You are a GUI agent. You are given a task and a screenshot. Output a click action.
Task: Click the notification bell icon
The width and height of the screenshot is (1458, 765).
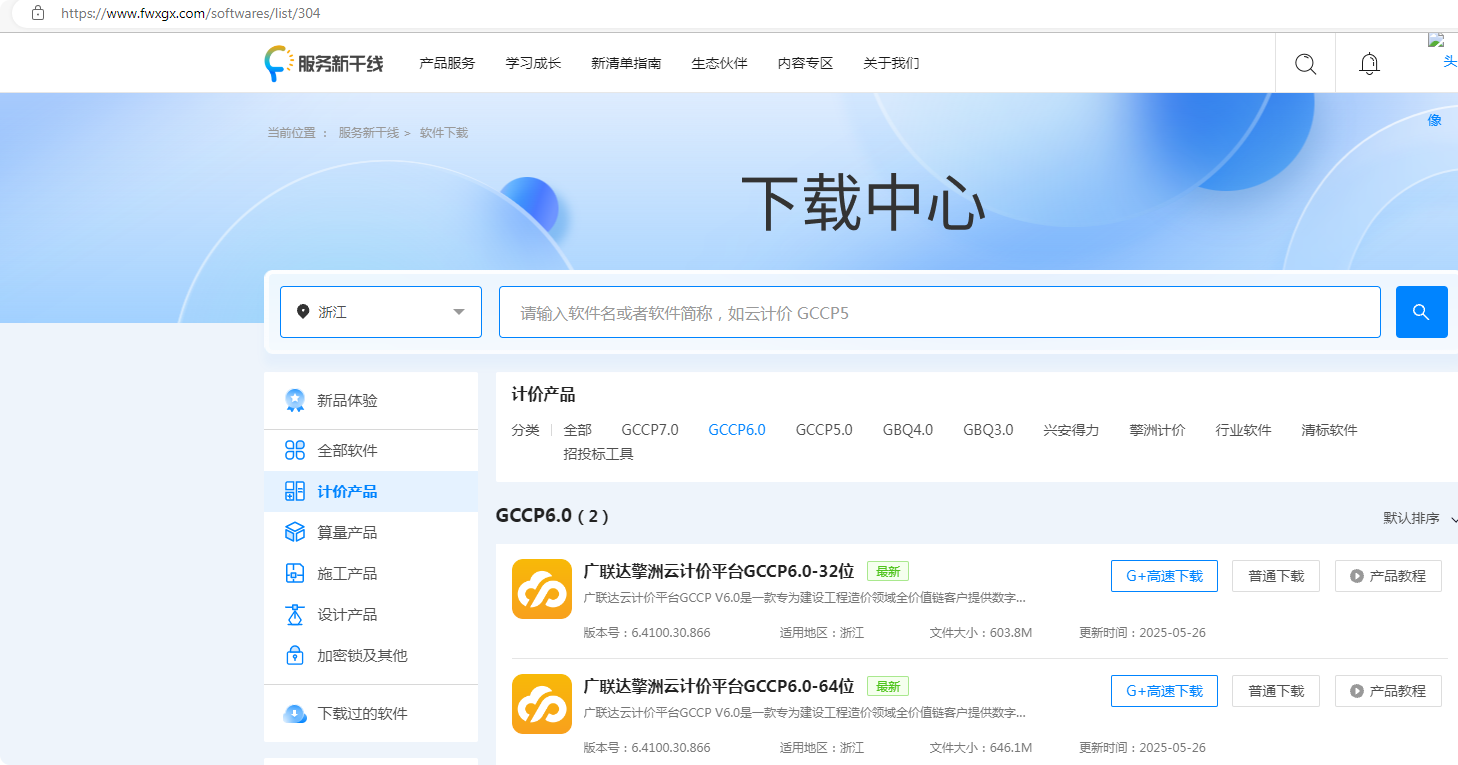1369,63
